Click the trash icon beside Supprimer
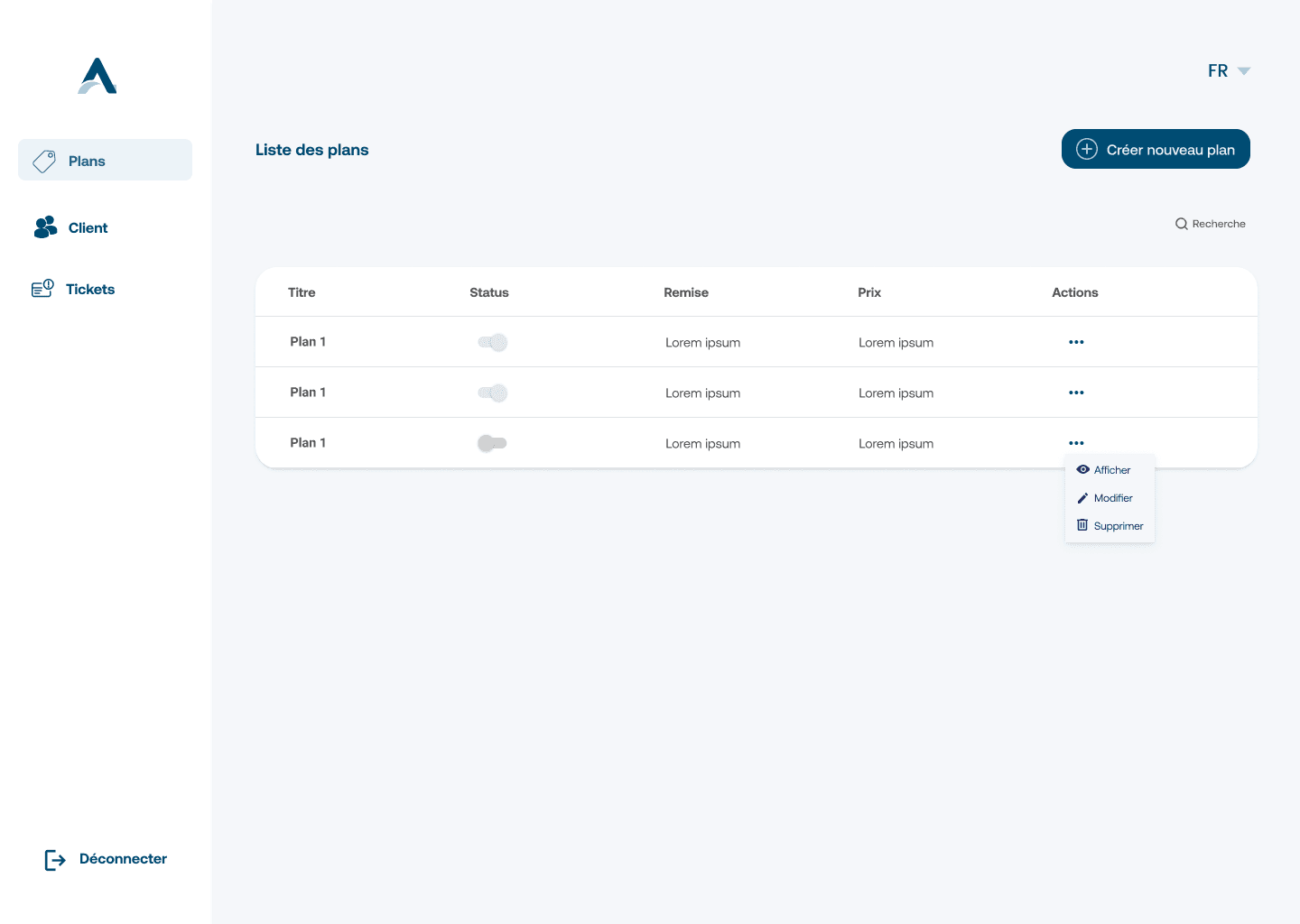This screenshot has height=924, width=1300. tap(1082, 525)
